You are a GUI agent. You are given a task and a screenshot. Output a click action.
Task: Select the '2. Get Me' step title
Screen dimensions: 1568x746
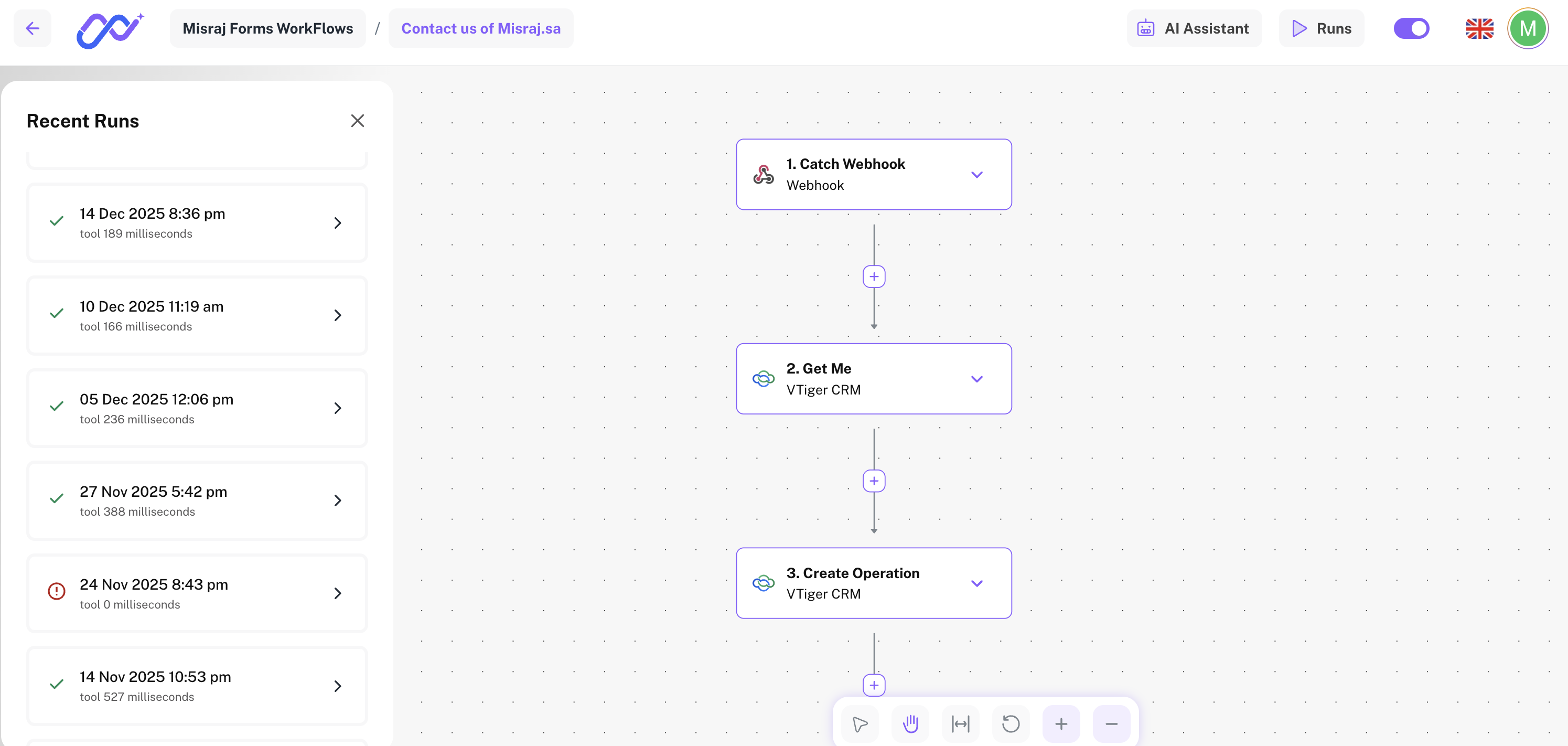coord(819,368)
